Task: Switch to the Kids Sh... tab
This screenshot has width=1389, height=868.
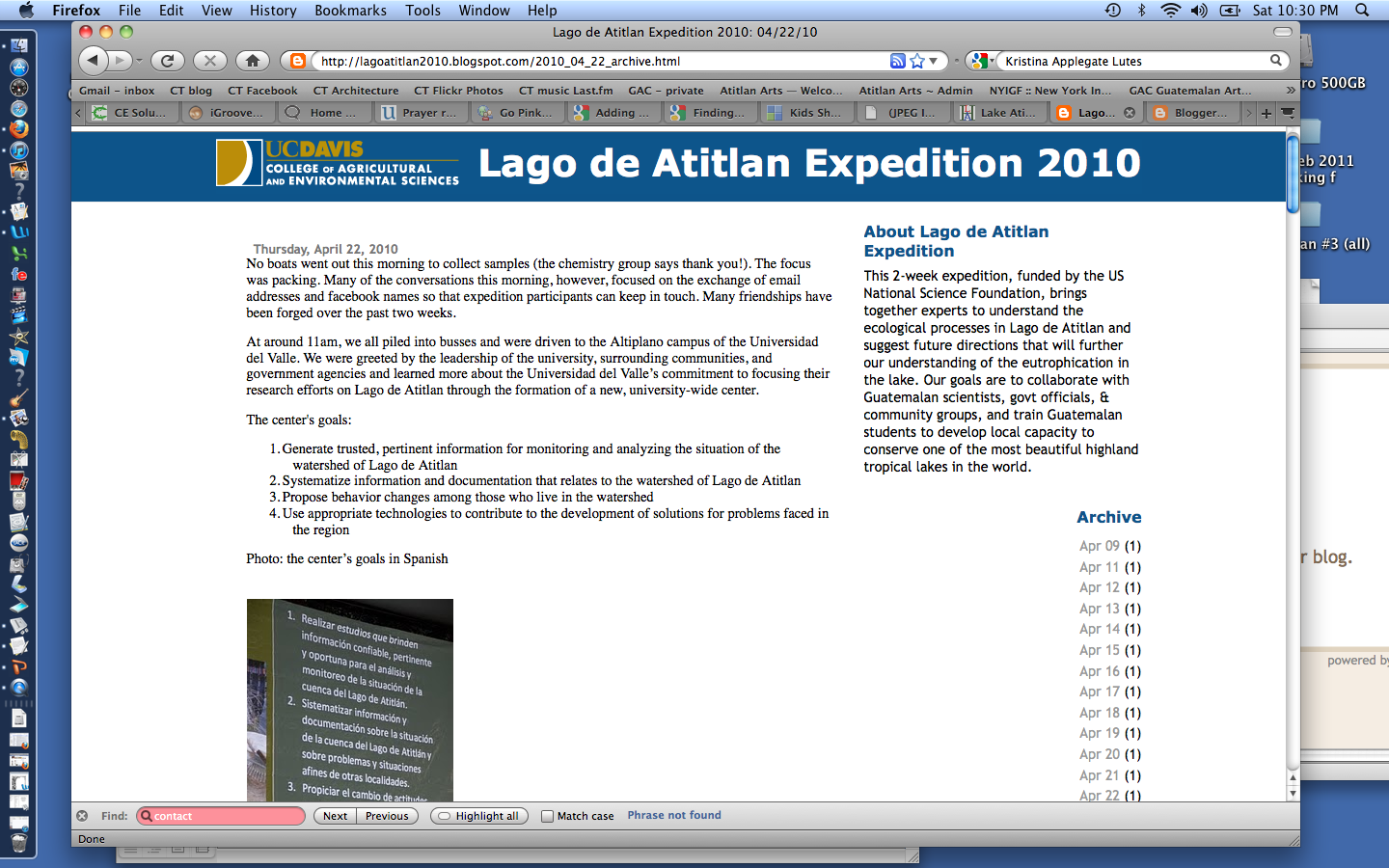Action: (x=807, y=113)
